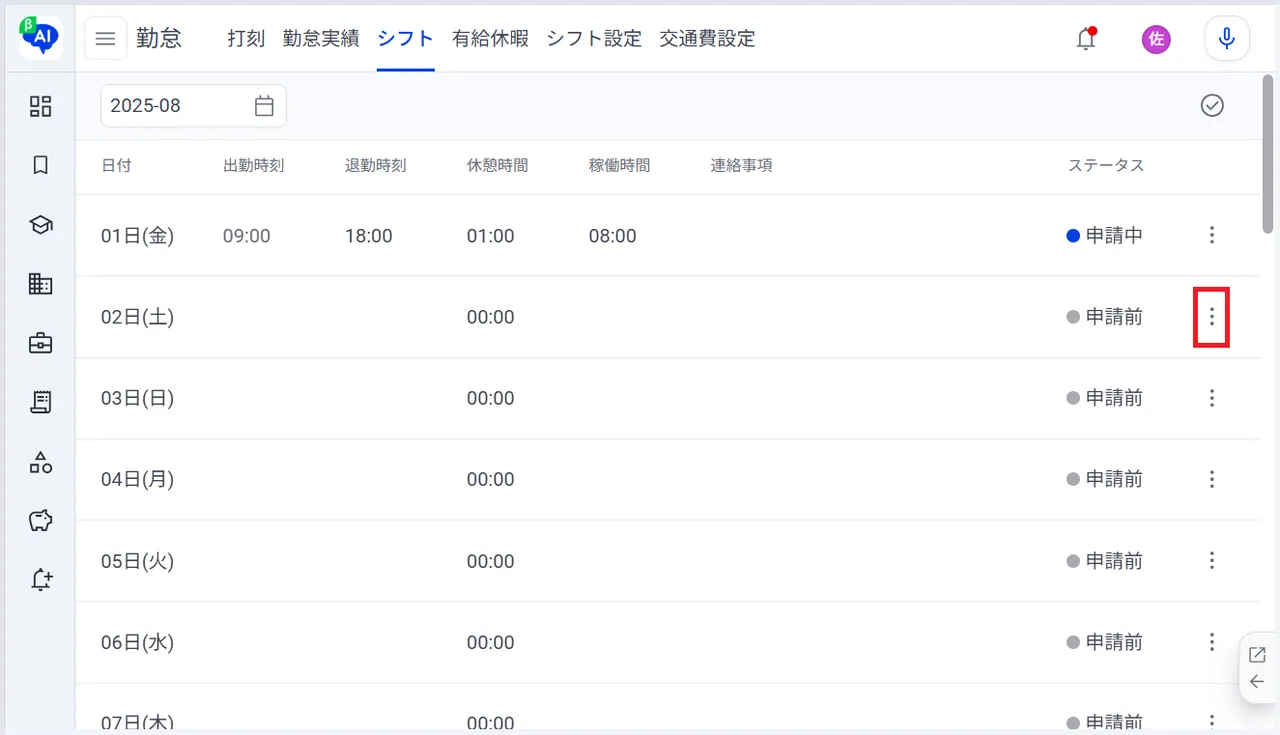Viewport: 1280px width, 735px height.
Task: Switch to the 勤怠実績 tab
Action: 321,39
